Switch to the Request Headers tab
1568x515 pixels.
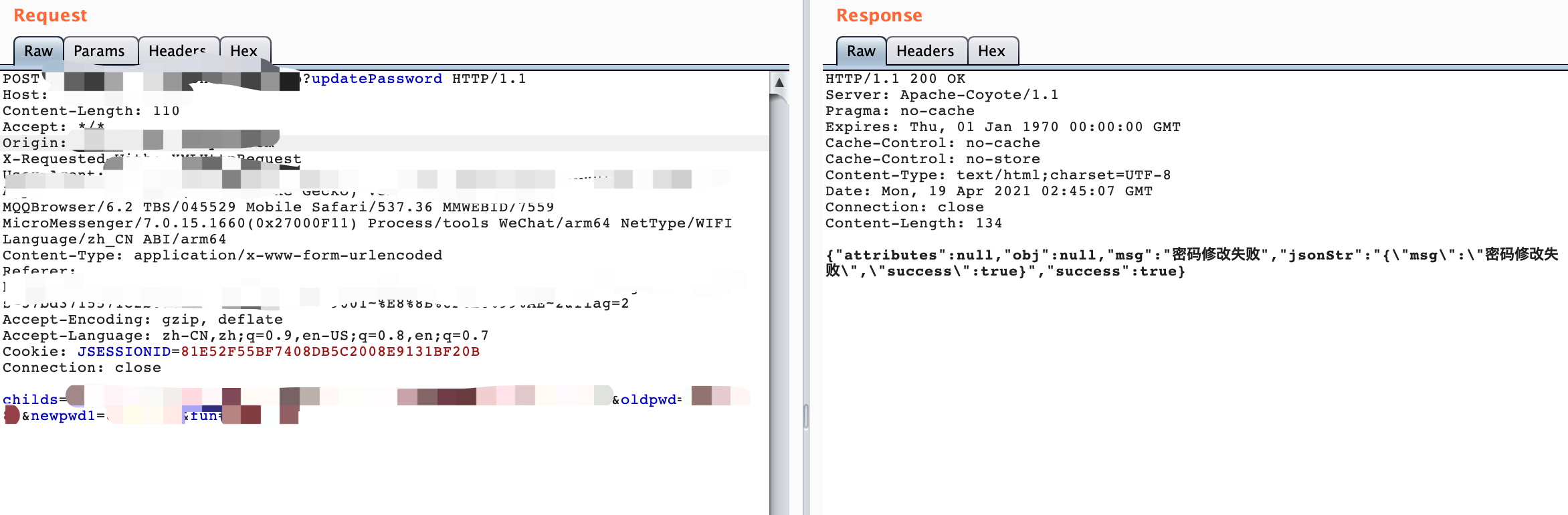click(178, 51)
